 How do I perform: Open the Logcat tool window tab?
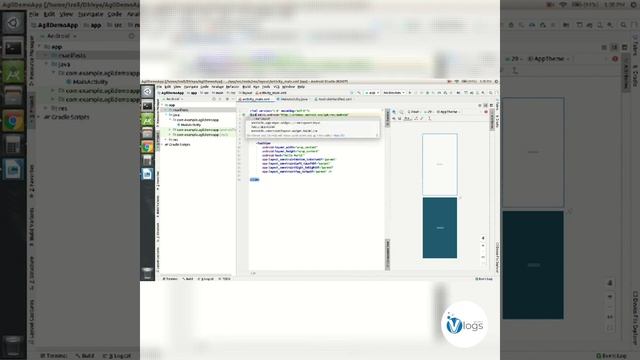tap(207, 279)
